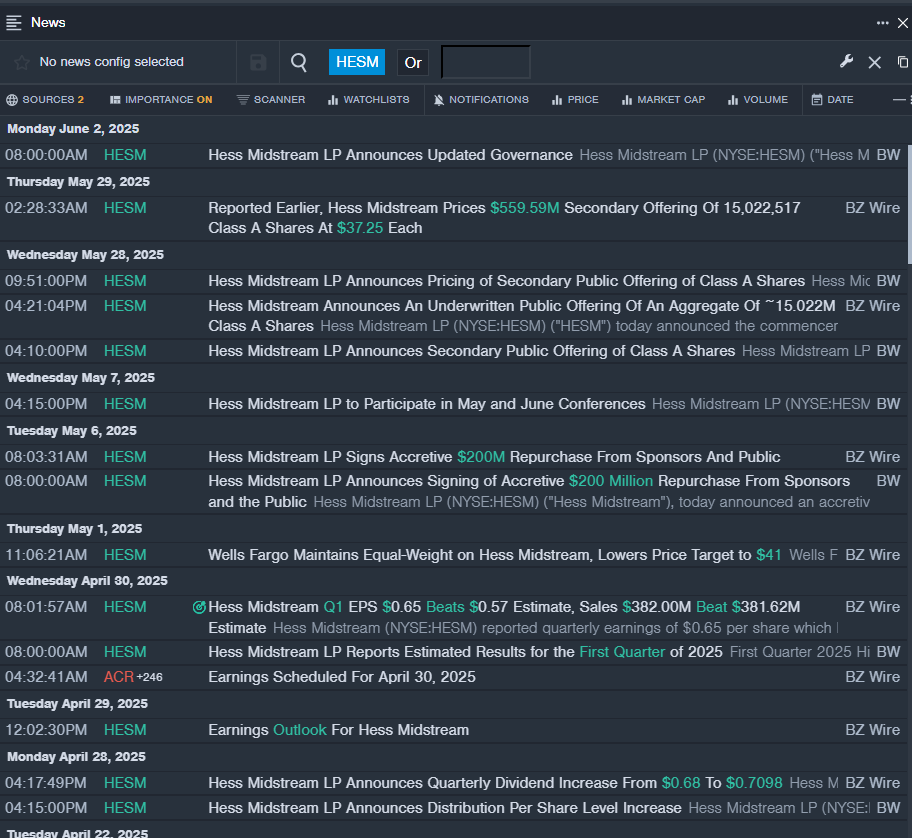
Task: Open news settings with the wrench icon
Action: 846,62
